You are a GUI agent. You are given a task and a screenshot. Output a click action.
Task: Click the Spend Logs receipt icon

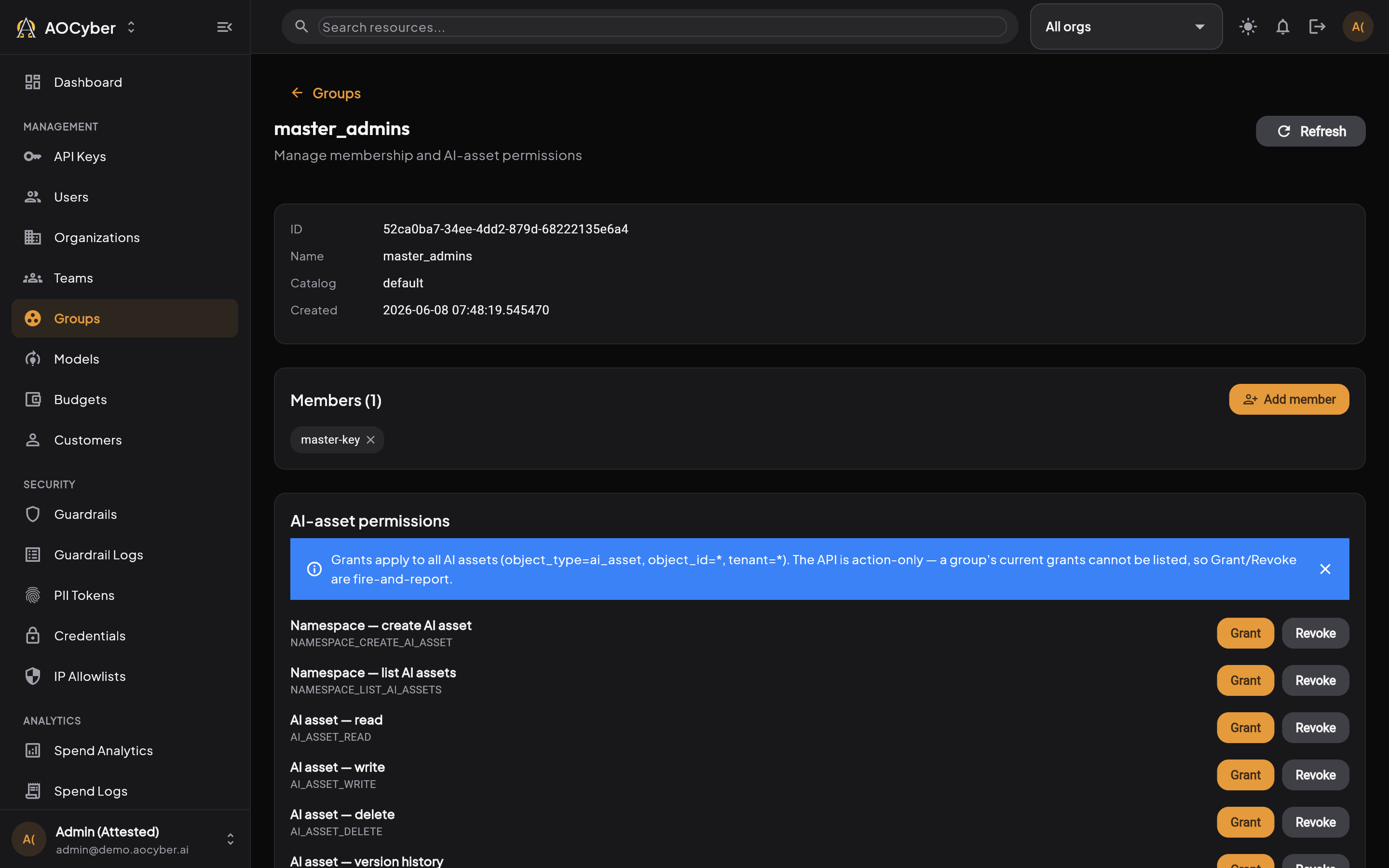(33, 791)
